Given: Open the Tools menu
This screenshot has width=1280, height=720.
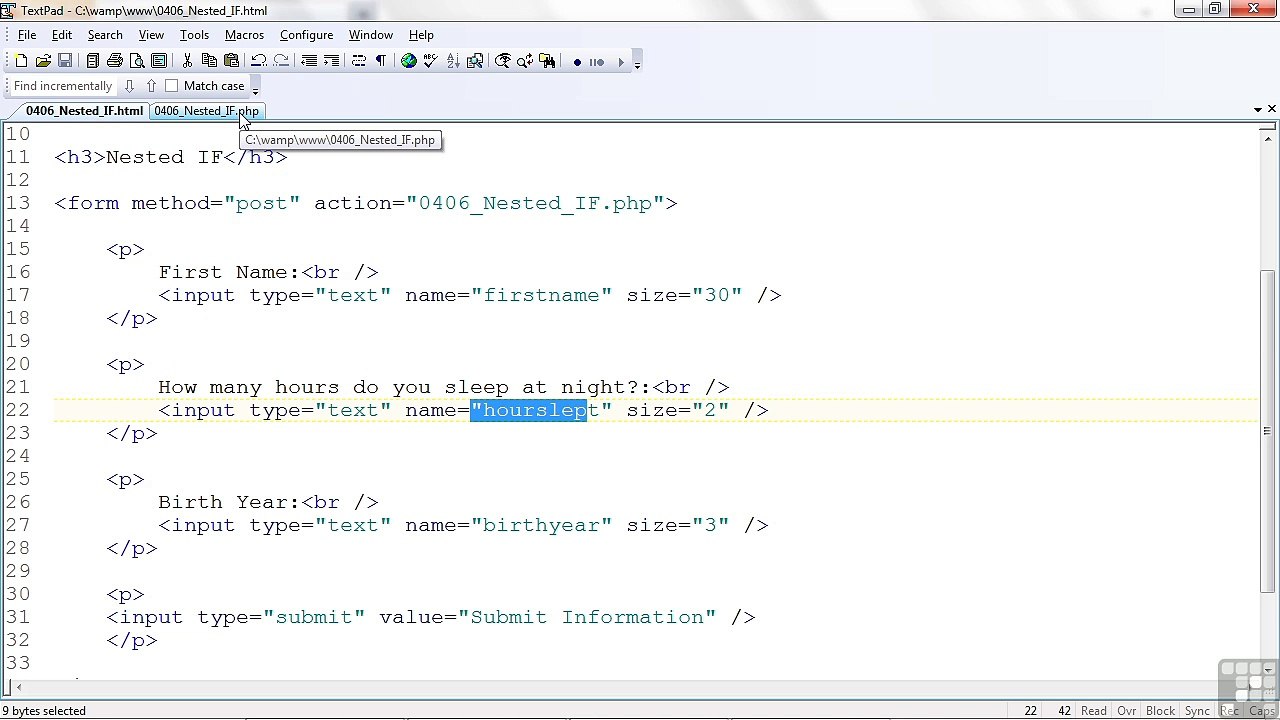Looking at the screenshot, I should tap(194, 35).
